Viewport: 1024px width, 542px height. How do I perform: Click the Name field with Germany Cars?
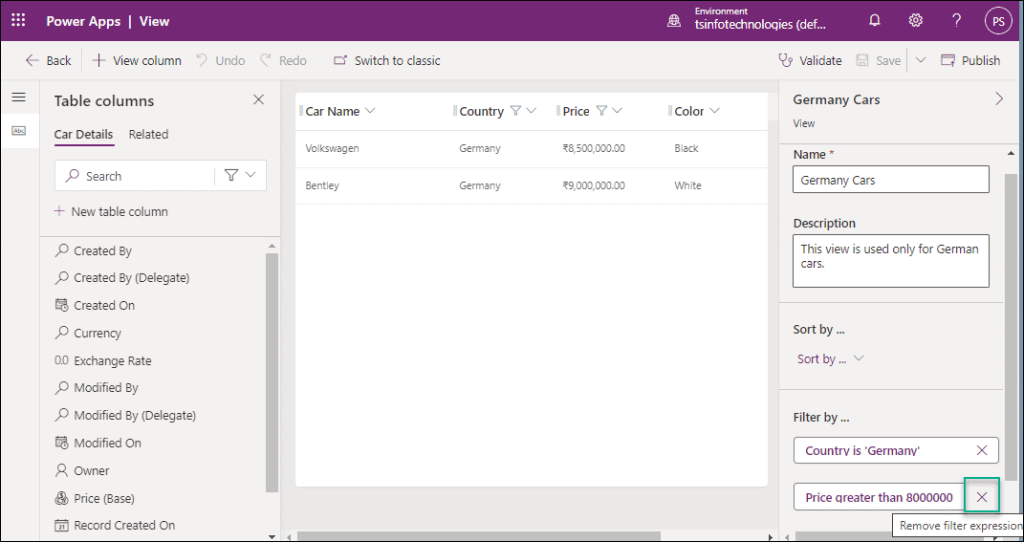click(891, 180)
